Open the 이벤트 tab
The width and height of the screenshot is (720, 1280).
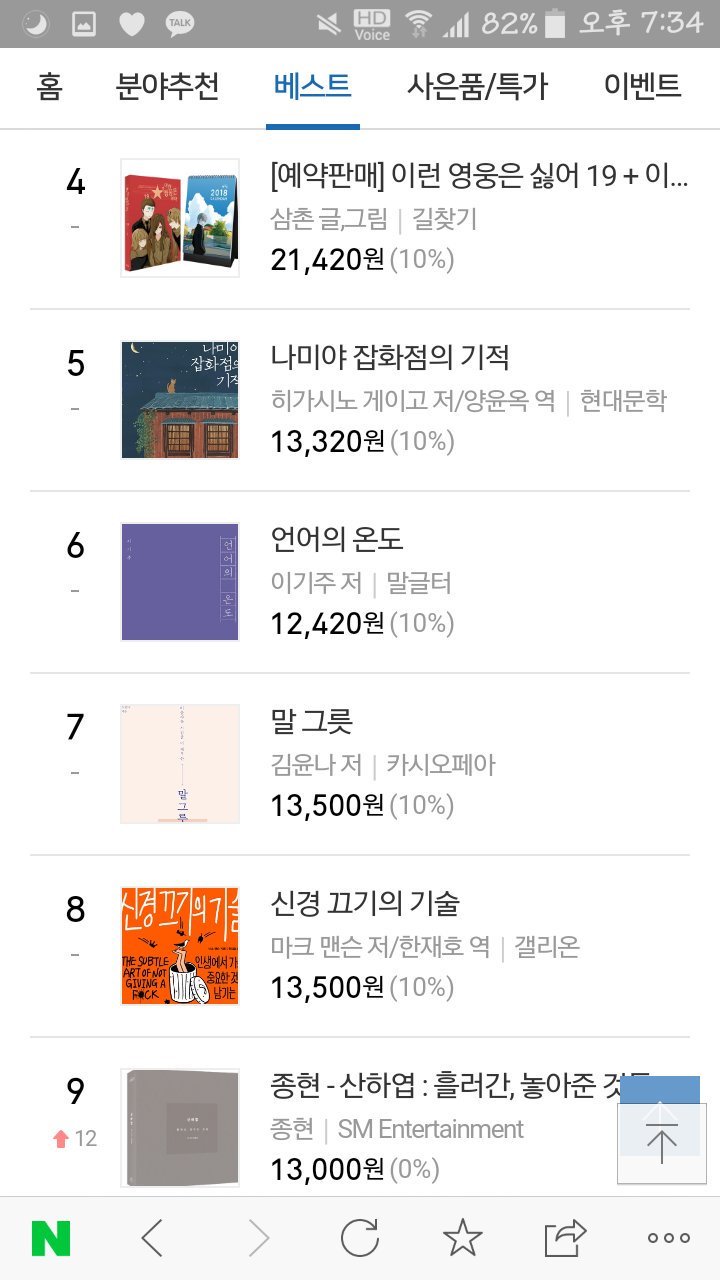pos(642,86)
